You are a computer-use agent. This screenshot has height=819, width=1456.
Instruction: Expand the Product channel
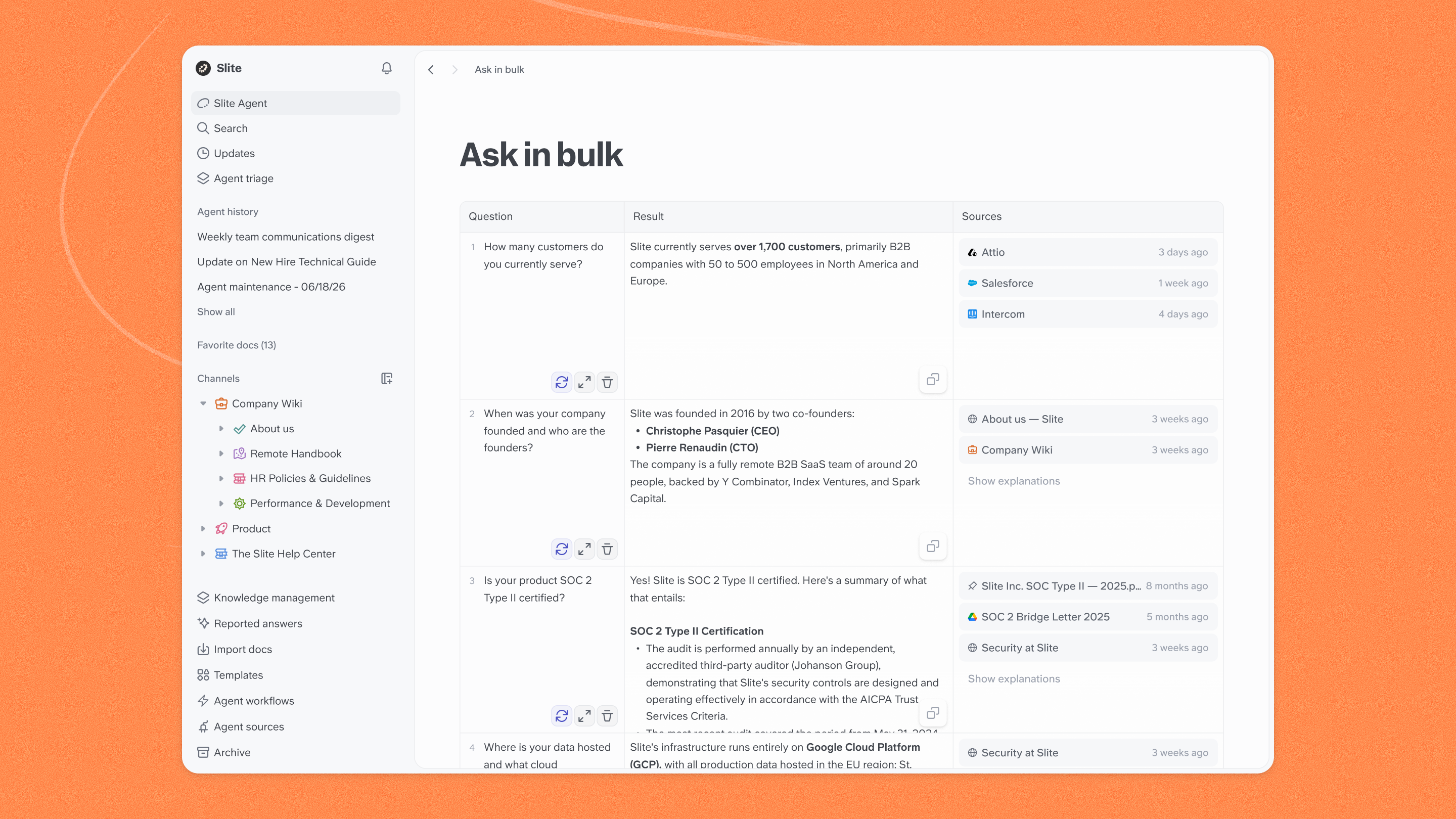(203, 528)
